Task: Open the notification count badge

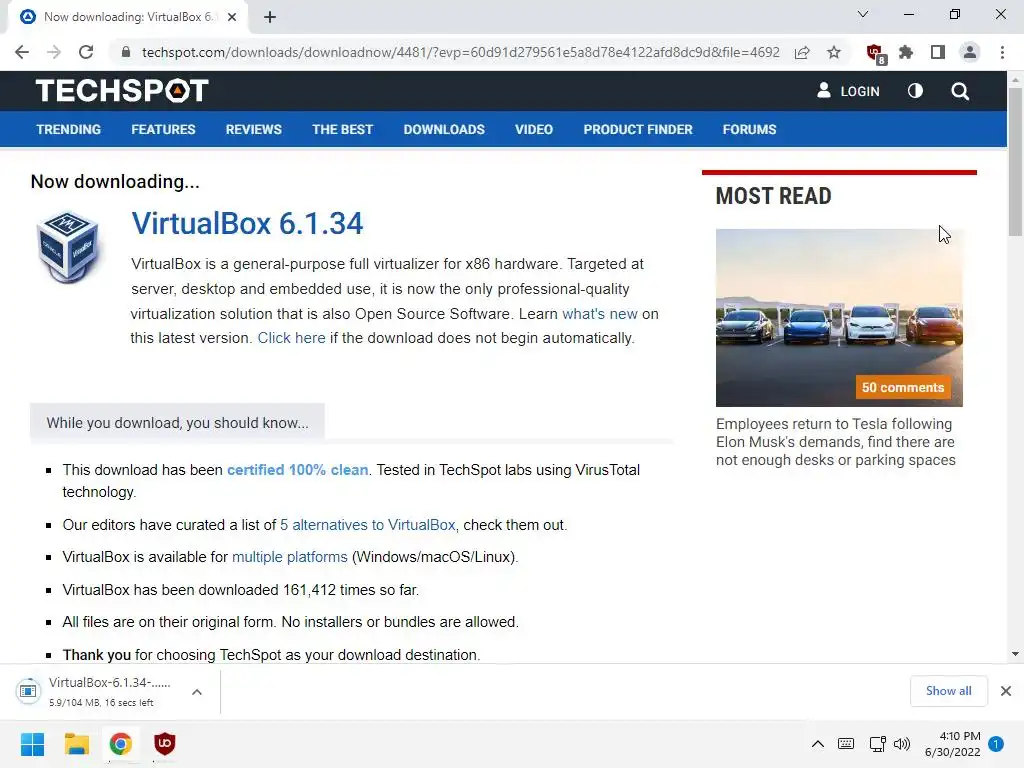Action: (x=996, y=744)
